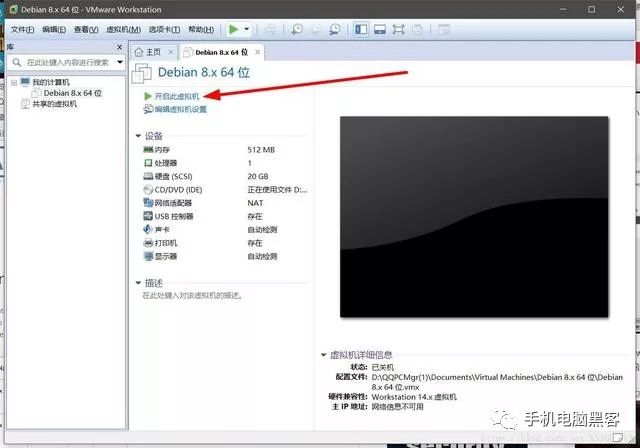
Task: Click the 20 GB hard disk value
Action: click(258, 176)
